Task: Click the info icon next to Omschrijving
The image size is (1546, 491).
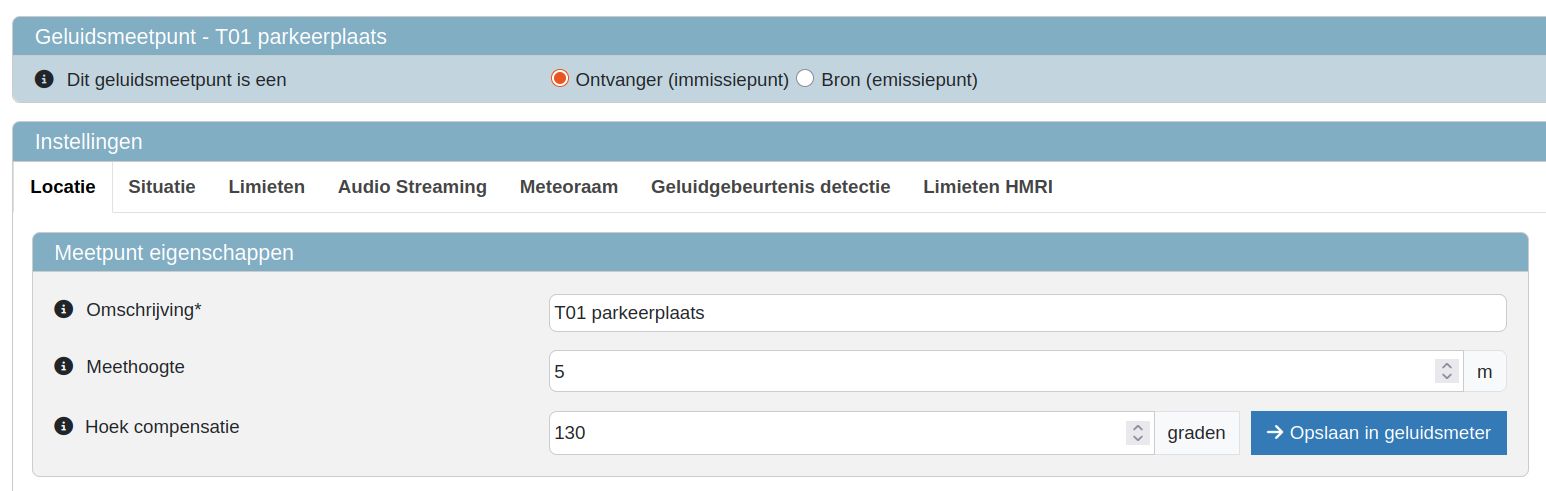Action: 64,310
